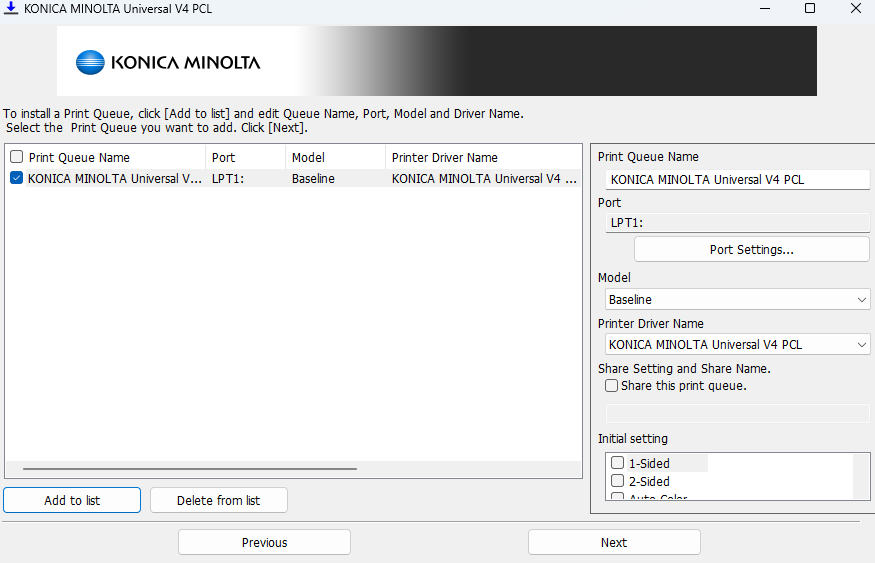
Task: Click the horizontal scrollbar under queue list
Action: (x=190, y=468)
